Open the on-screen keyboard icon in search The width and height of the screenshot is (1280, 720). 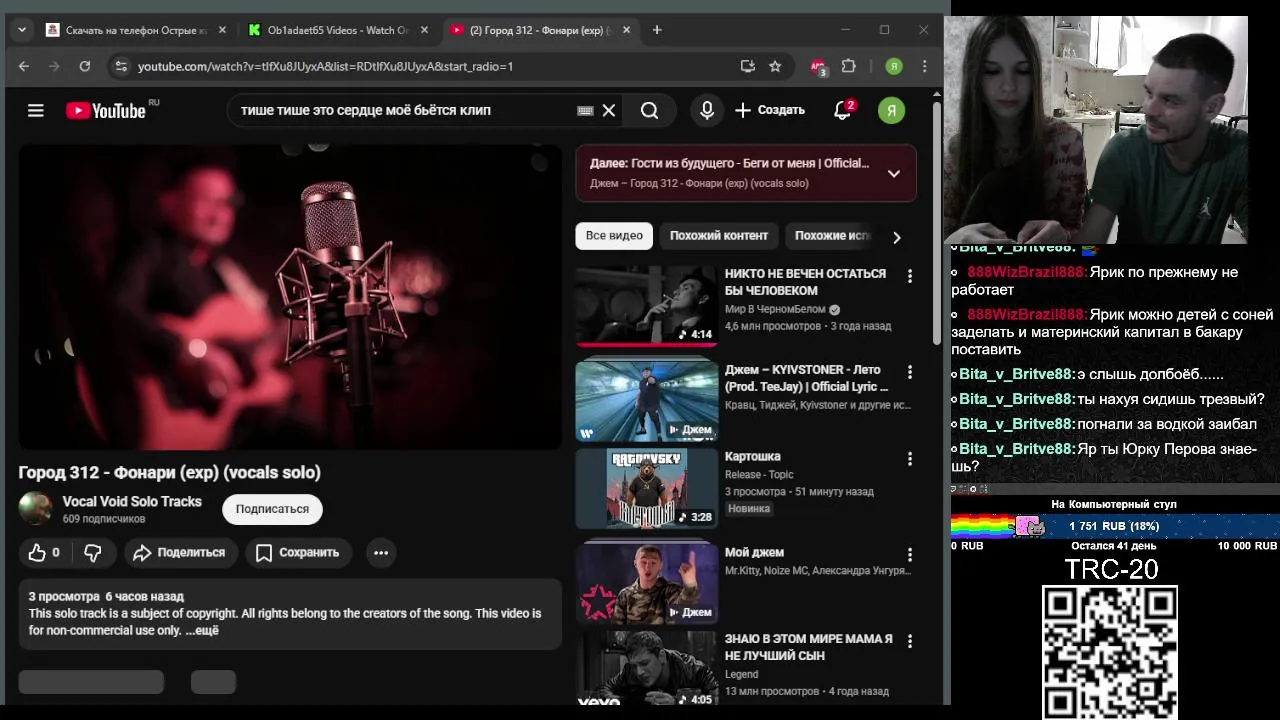pos(585,110)
